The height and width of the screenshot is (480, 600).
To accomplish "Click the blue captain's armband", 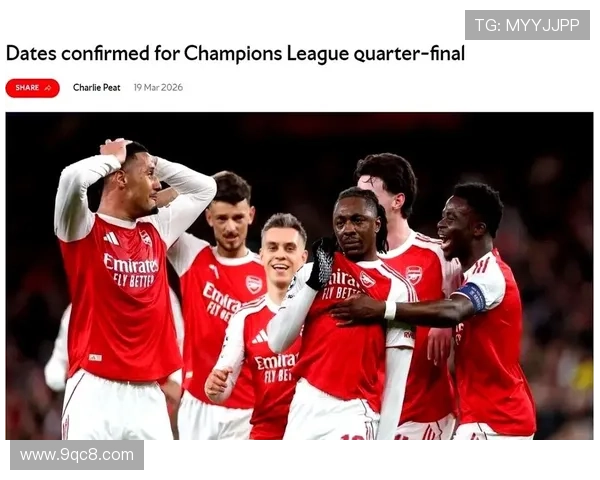I will click(x=472, y=297).
